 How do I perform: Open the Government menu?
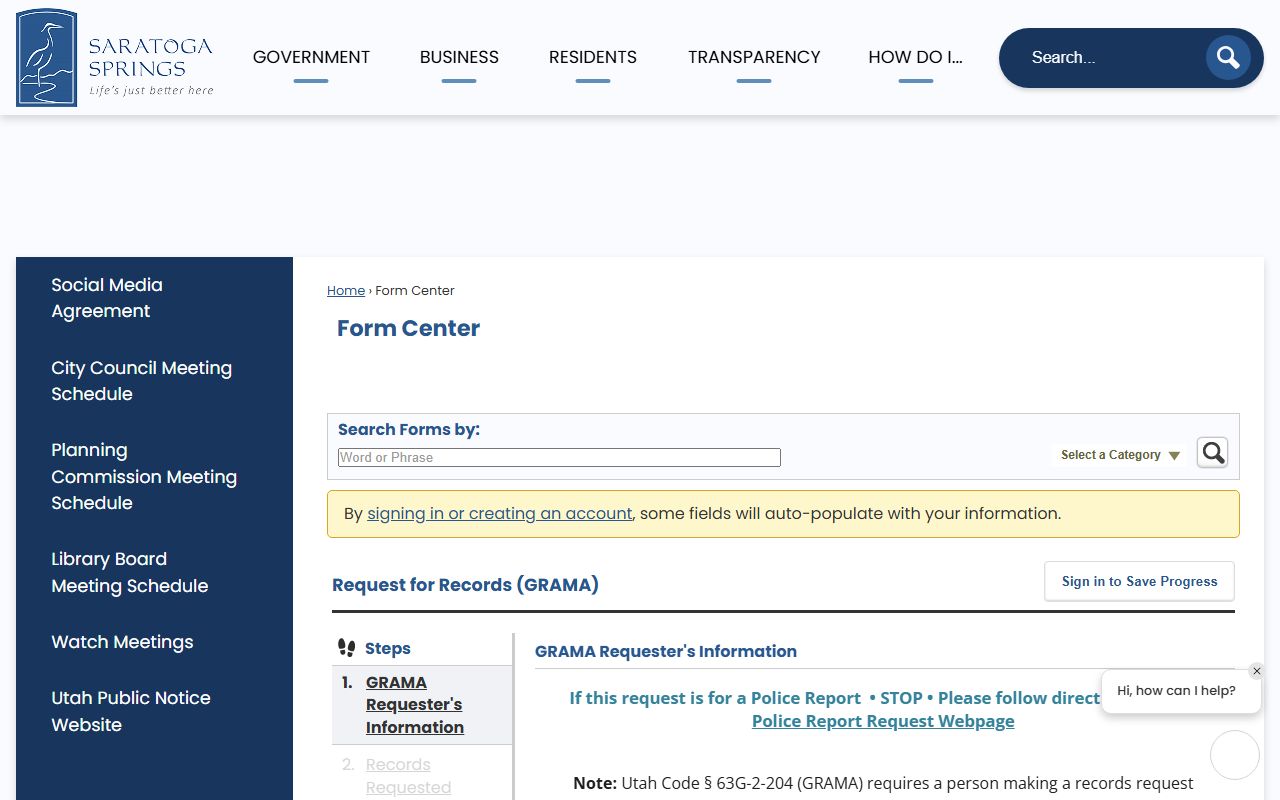pos(311,58)
